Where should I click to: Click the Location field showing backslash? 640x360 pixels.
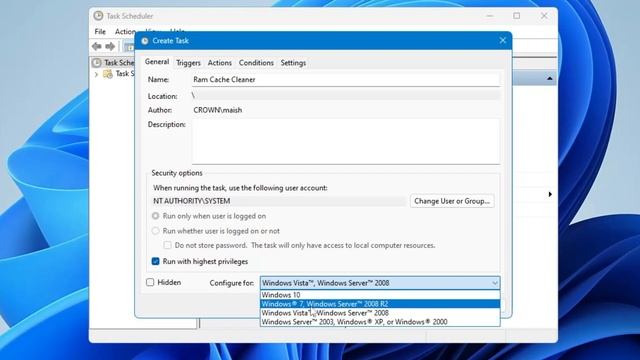pyautogui.click(x=346, y=96)
